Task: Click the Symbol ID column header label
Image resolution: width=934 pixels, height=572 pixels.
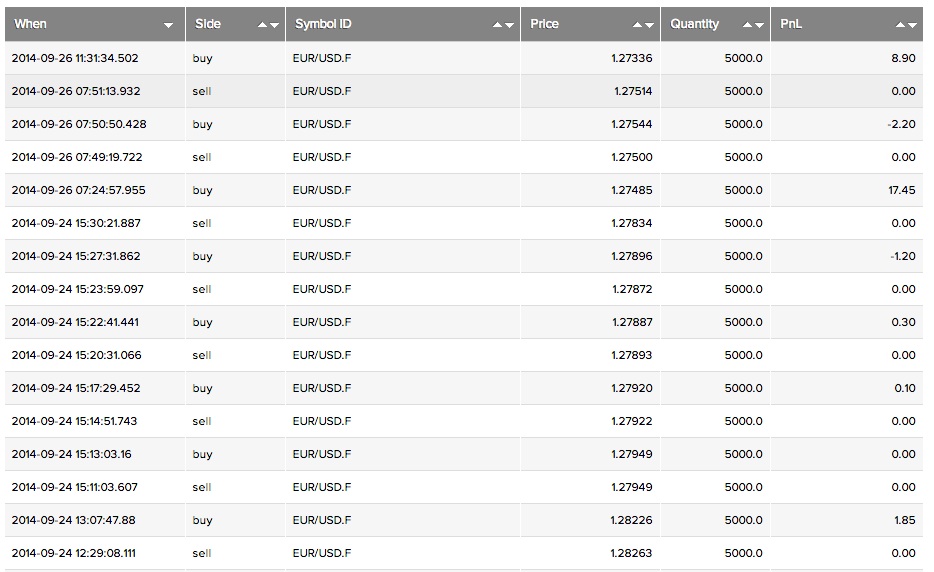Action: pos(322,24)
